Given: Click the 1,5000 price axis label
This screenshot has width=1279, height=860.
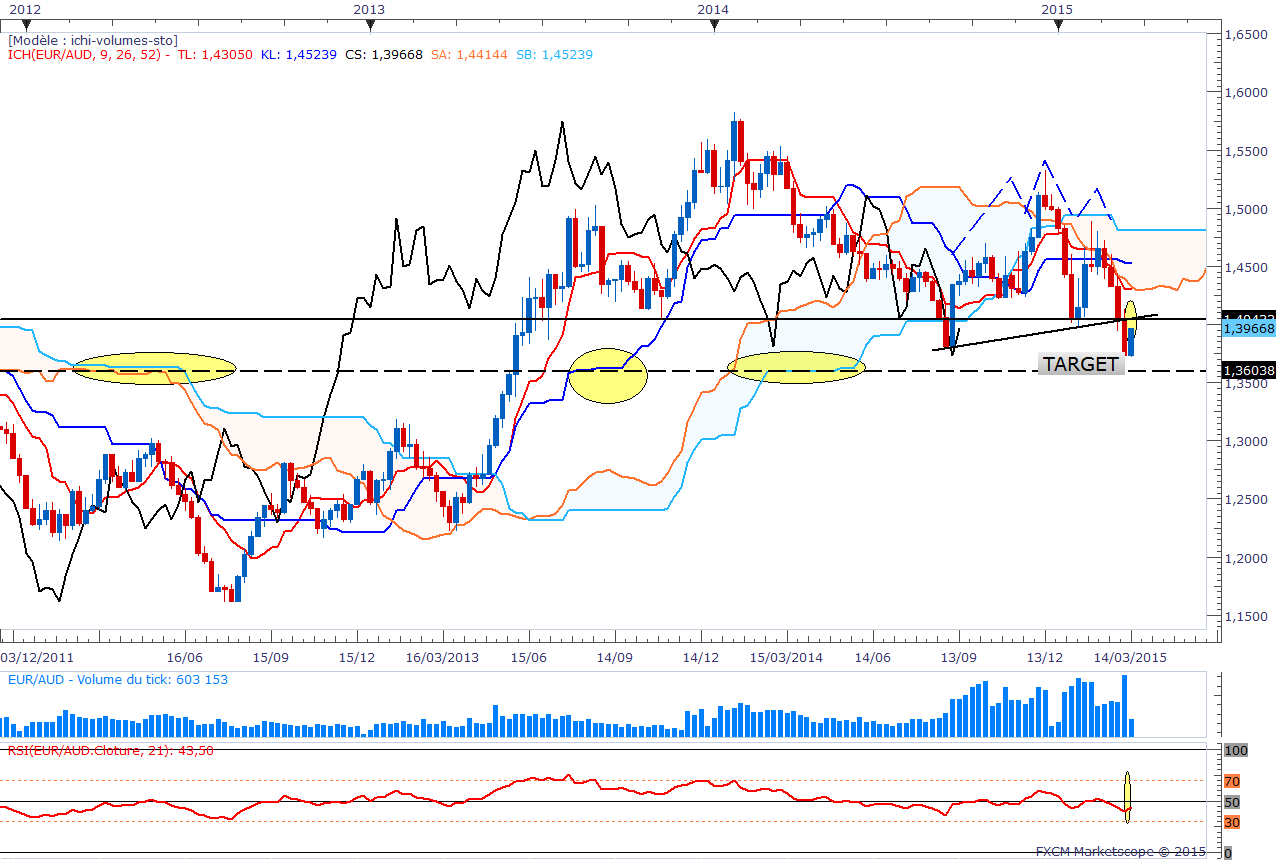Looking at the screenshot, I should pyautogui.click(x=1248, y=209).
